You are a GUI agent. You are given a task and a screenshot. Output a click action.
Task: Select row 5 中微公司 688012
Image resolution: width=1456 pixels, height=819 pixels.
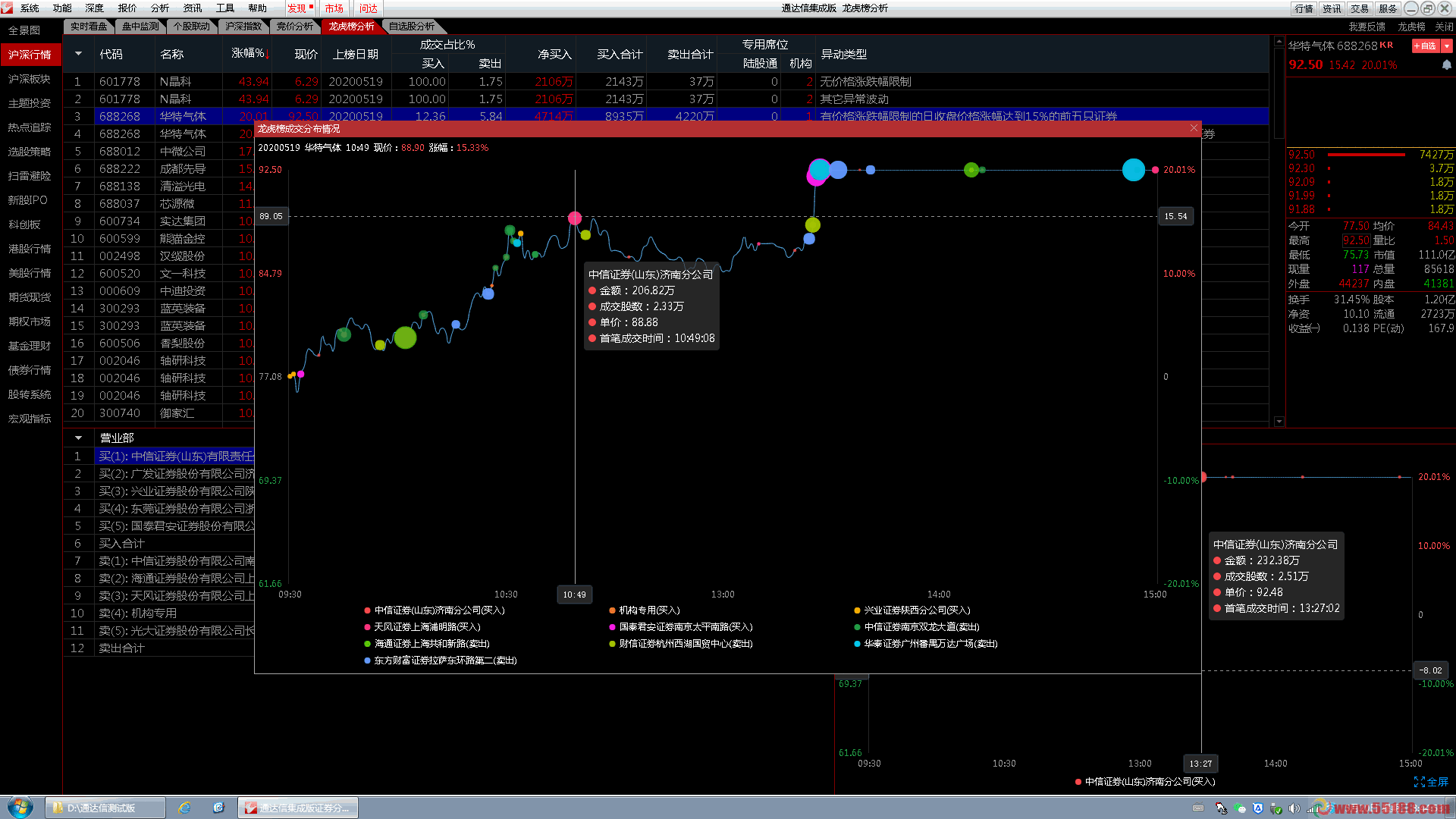click(159, 151)
